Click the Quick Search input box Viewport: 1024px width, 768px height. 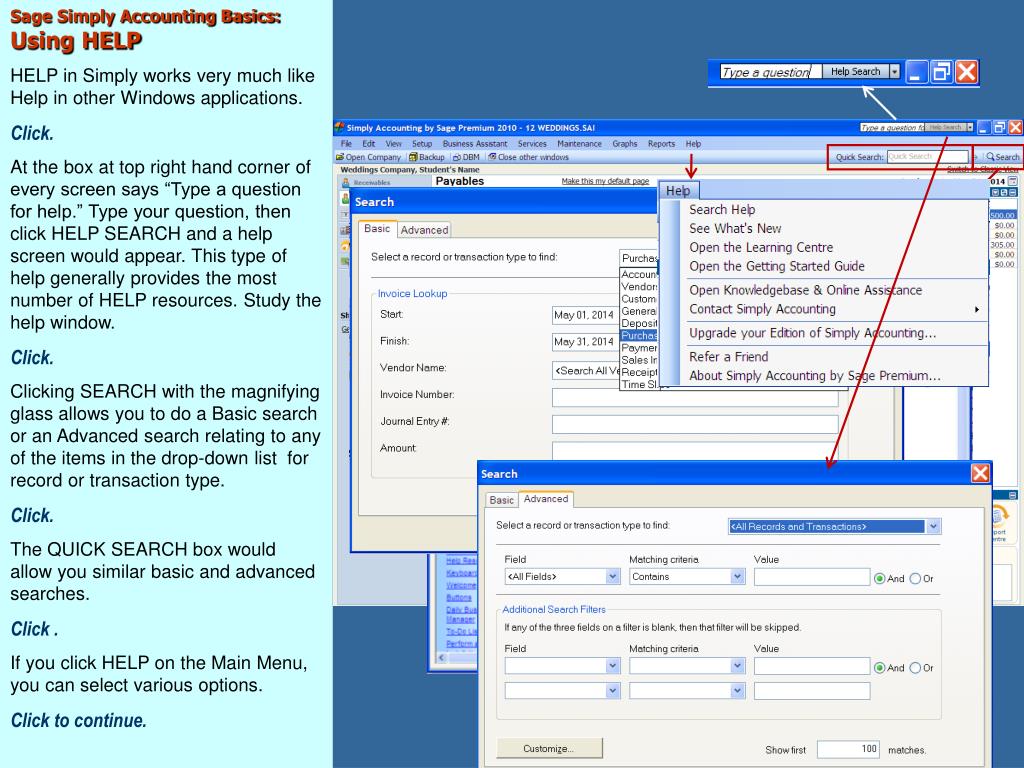[x=927, y=157]
